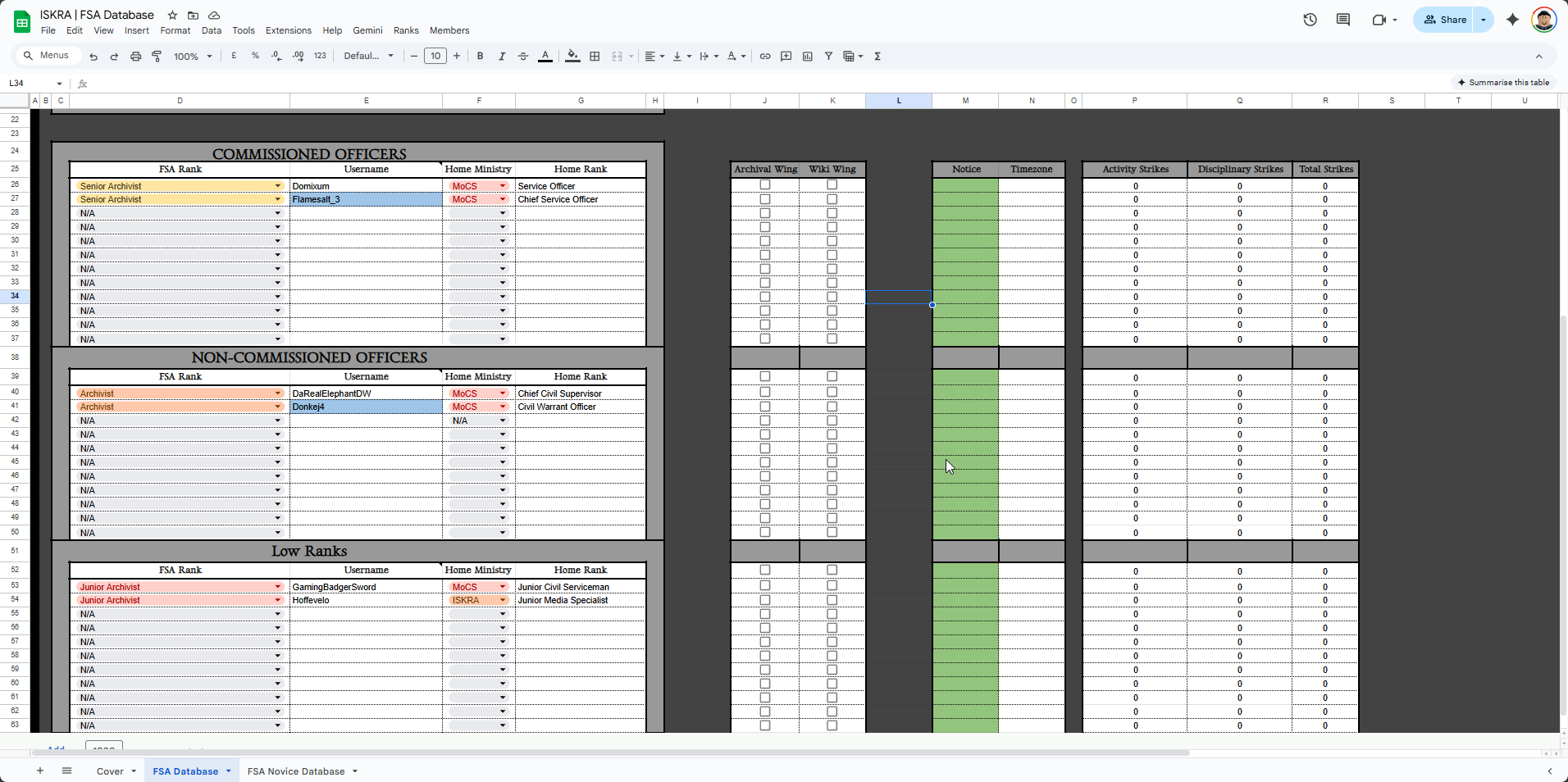Tick Wiki Wing checkbox for Flamesalt_3
Viewport: 1568px width, 782px height.
point(832,199)
